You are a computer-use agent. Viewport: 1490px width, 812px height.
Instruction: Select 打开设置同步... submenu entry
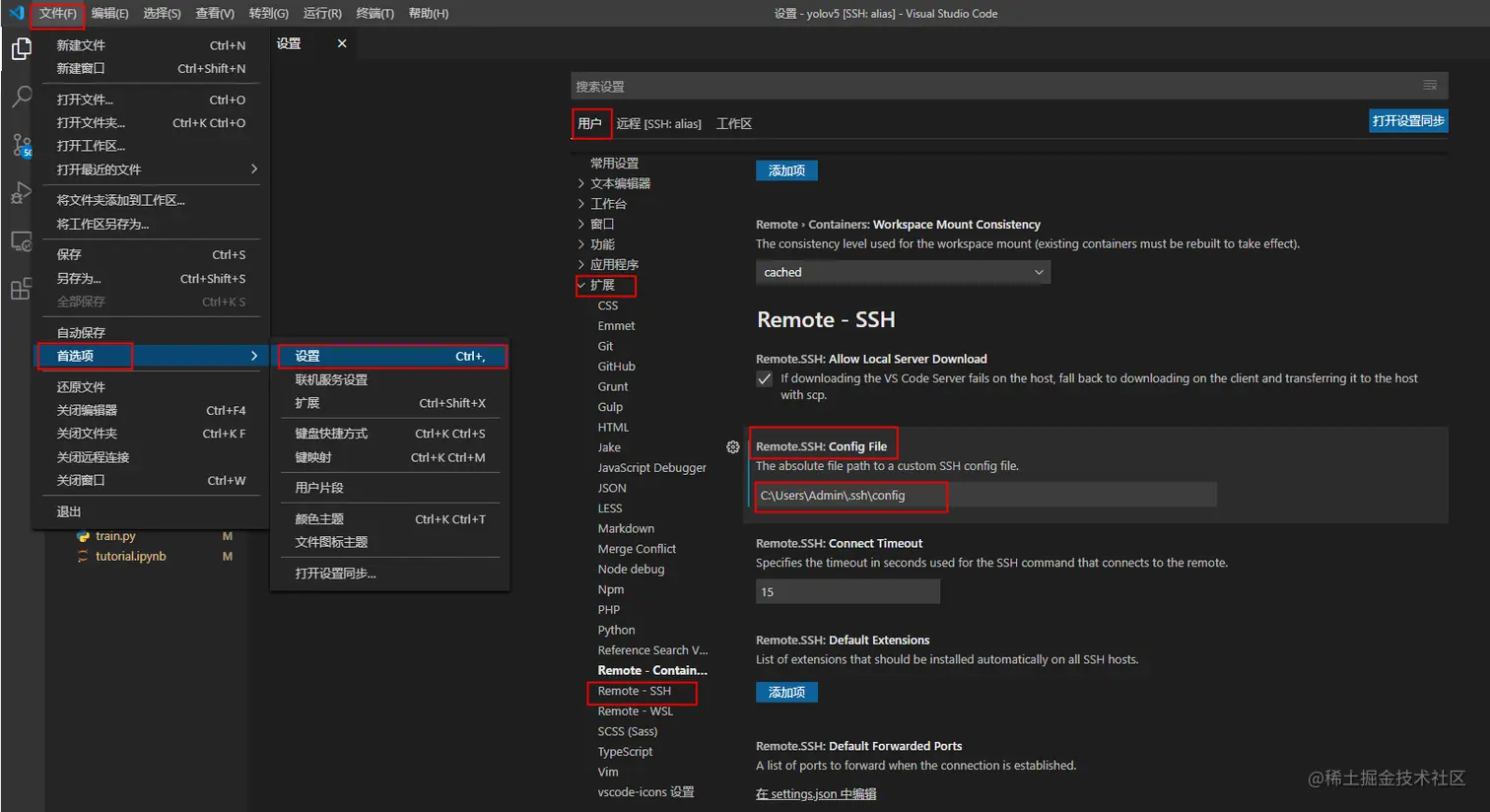(x=389, y=574)
